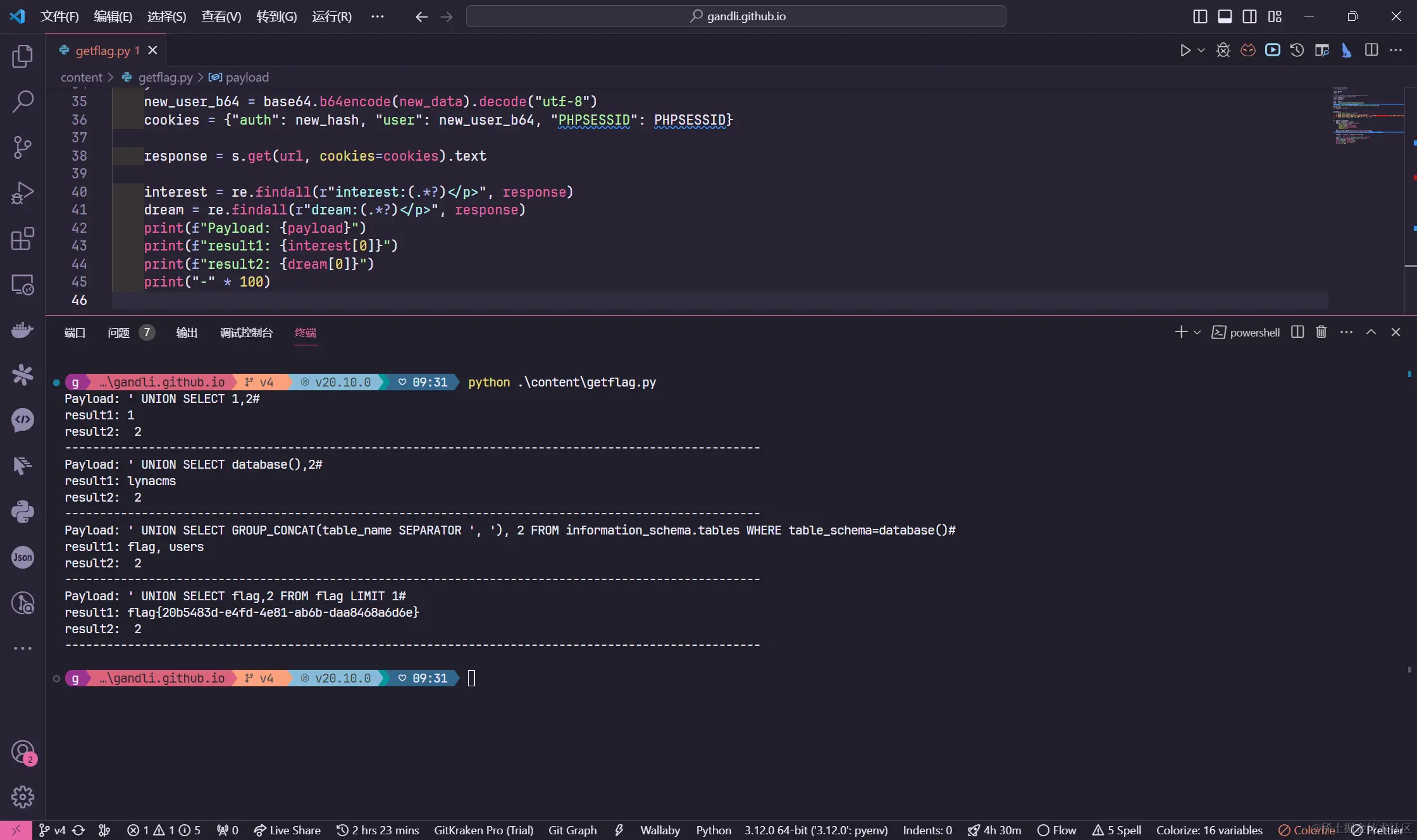The width and height of the screenshot is (1417, 840).
Task: Select the Run and Debug view
Action: click(x=23, y=192)
